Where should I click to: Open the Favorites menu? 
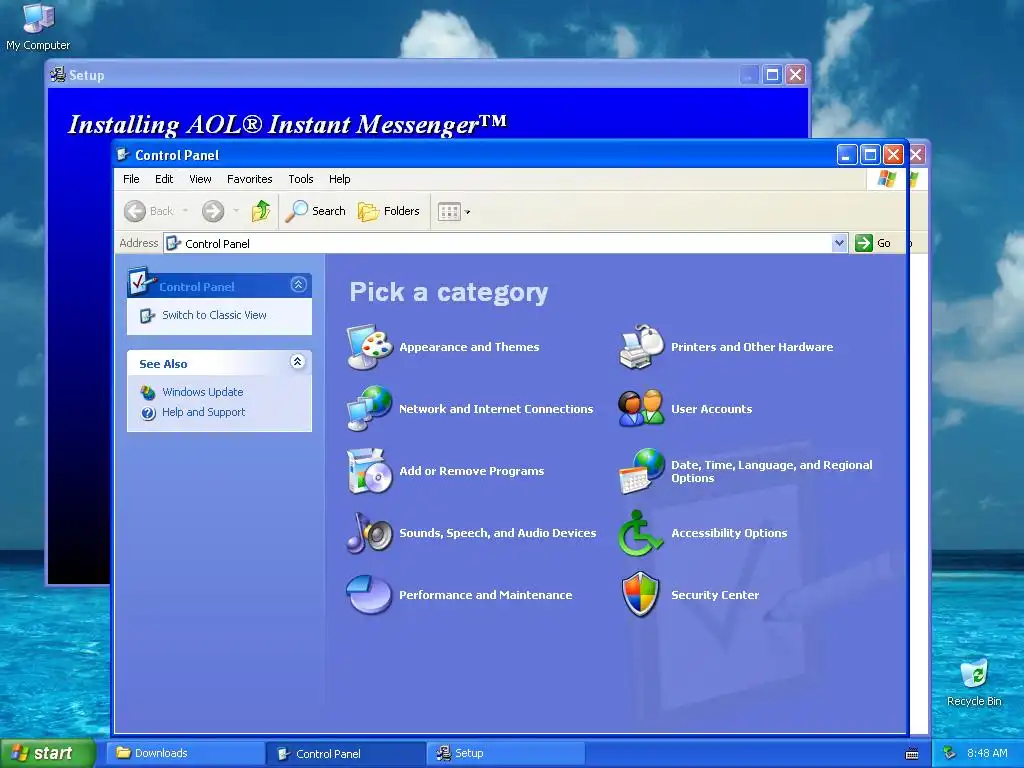click(249, 179)
